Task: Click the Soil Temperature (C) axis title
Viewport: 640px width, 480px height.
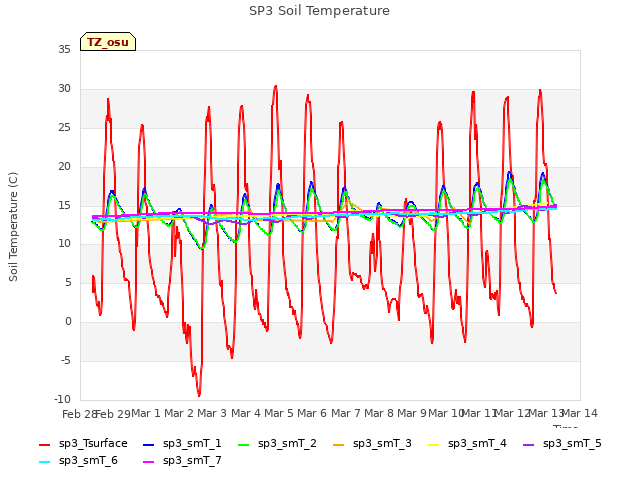Action: tap(13, 227)
